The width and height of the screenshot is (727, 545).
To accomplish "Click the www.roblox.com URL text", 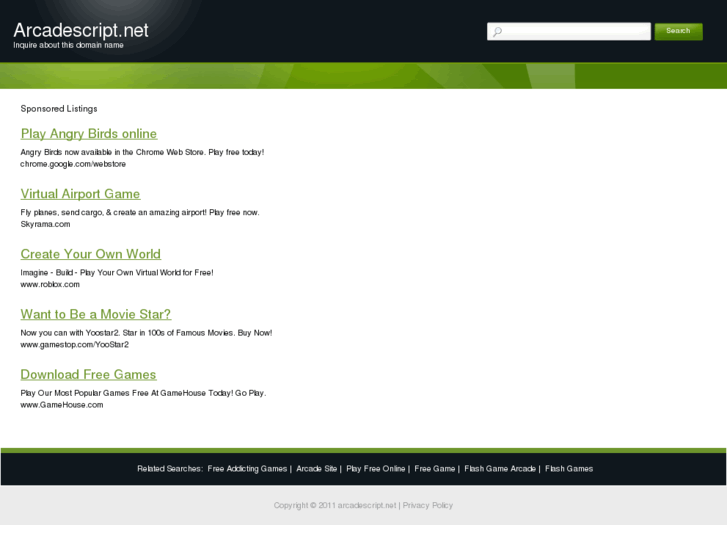I will (50, 284).
